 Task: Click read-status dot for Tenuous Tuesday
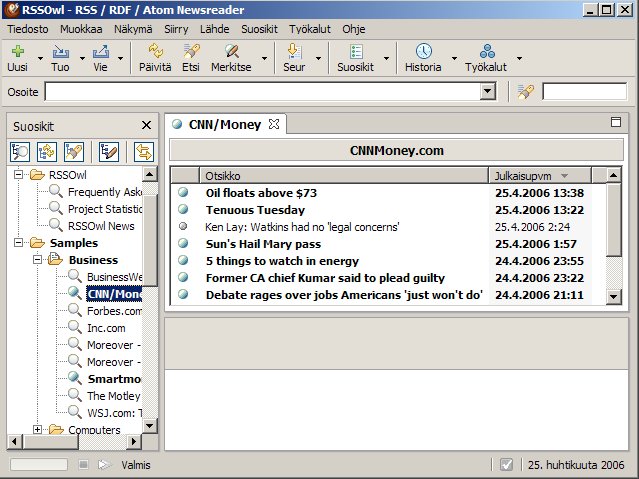coord(183,209)
